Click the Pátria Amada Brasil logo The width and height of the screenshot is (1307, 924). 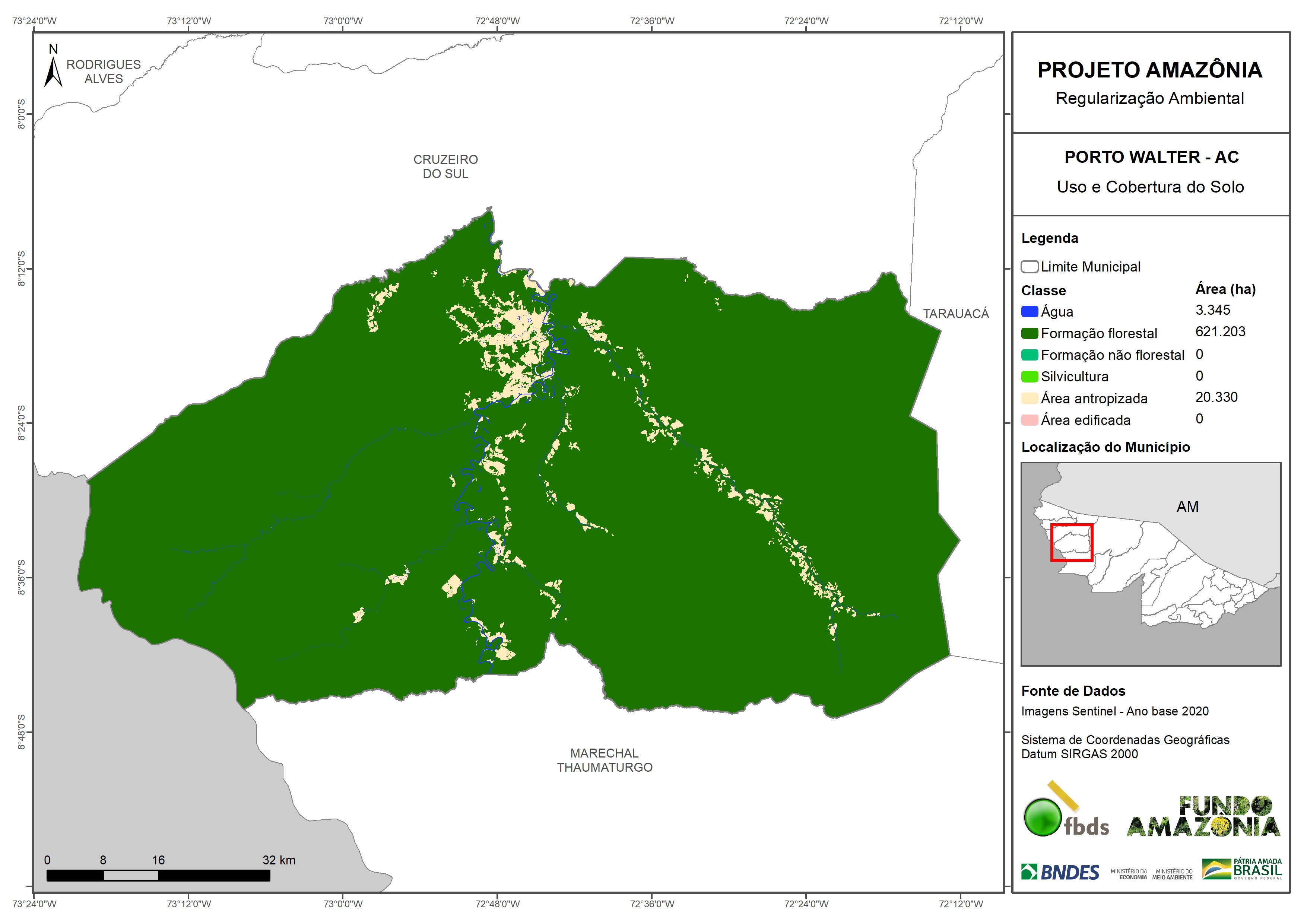point(1241,869)
